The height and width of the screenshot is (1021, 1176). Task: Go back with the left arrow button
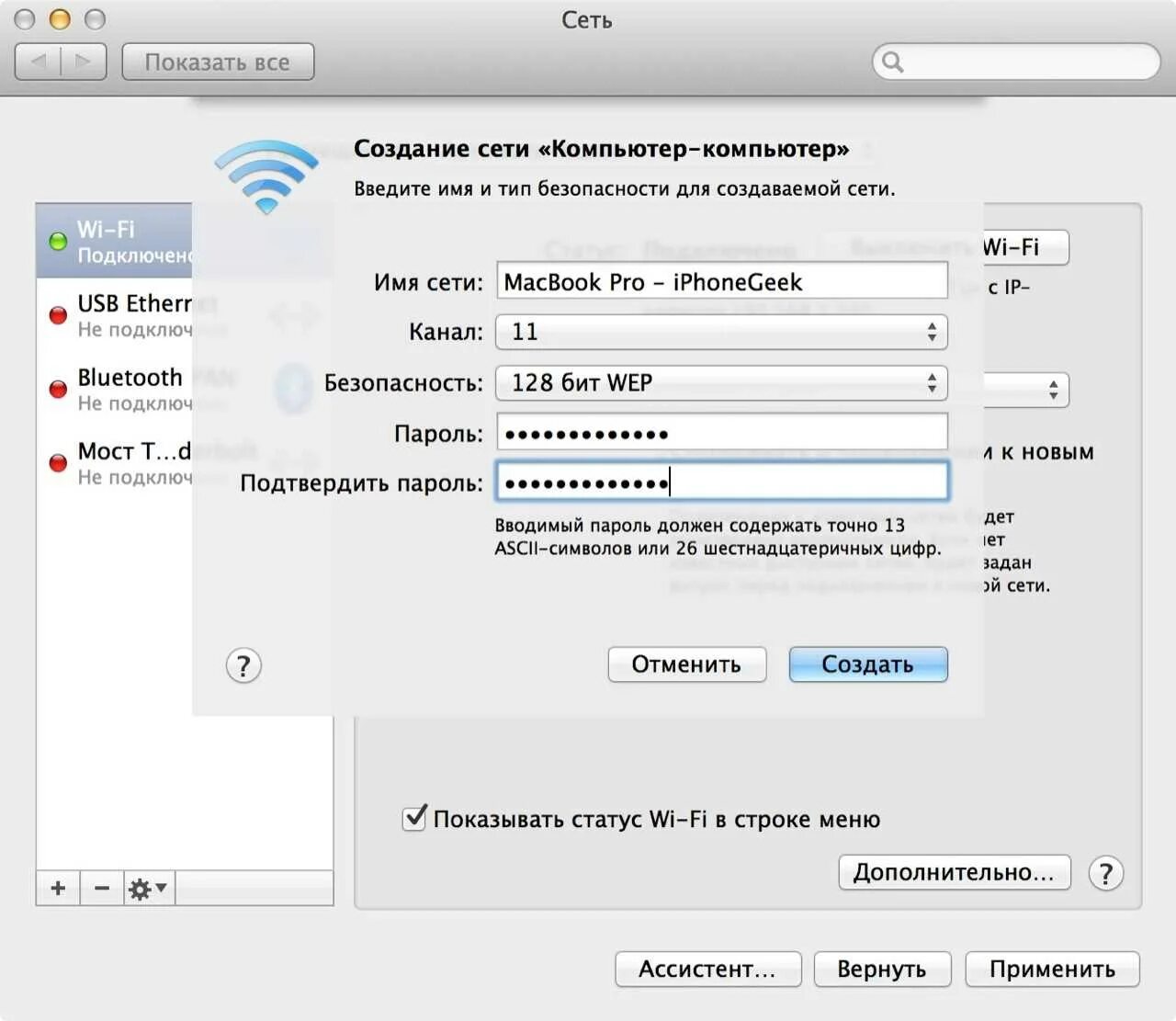[39, 62]
